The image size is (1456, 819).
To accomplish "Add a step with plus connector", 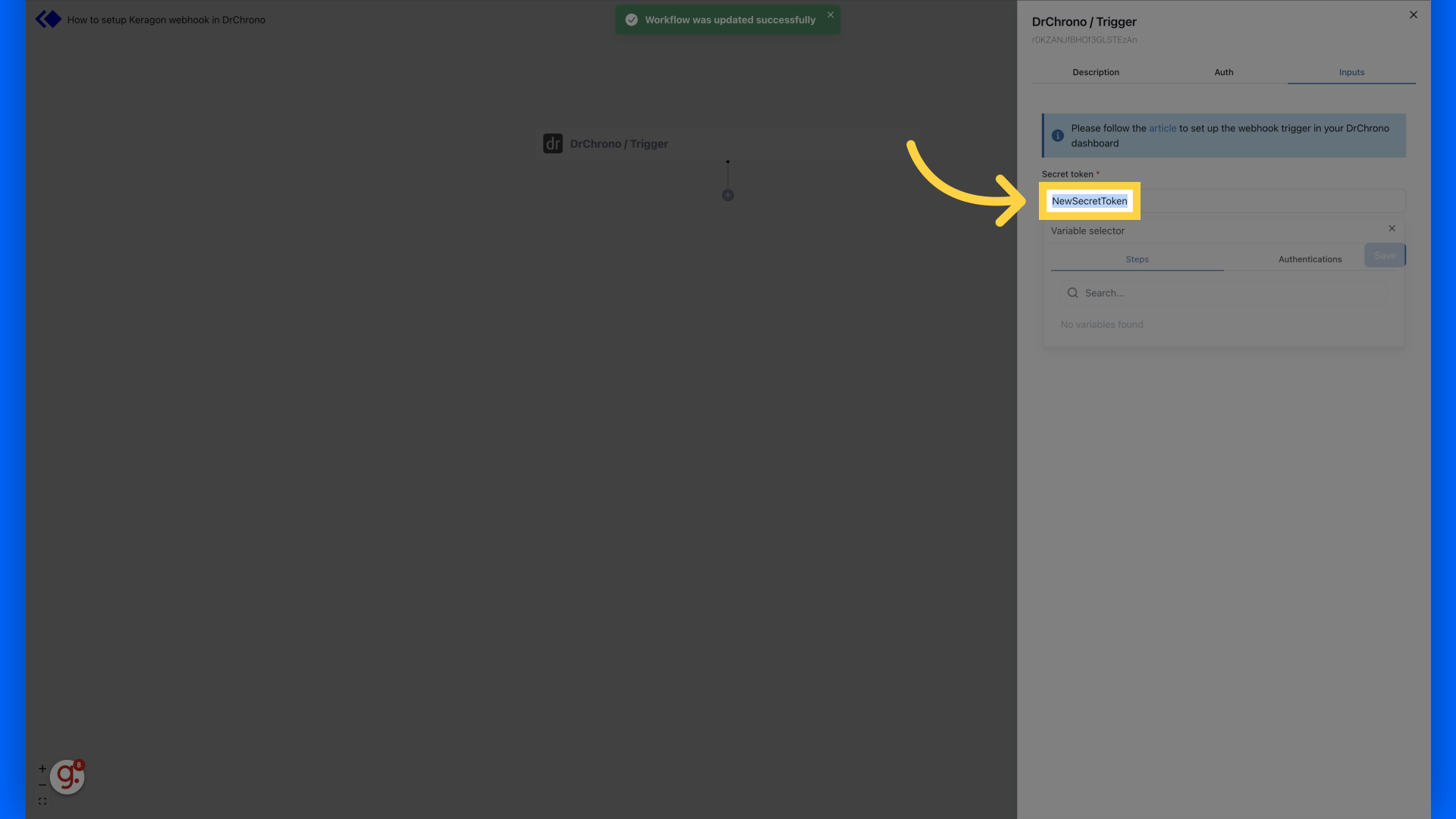I will [727, 196].
